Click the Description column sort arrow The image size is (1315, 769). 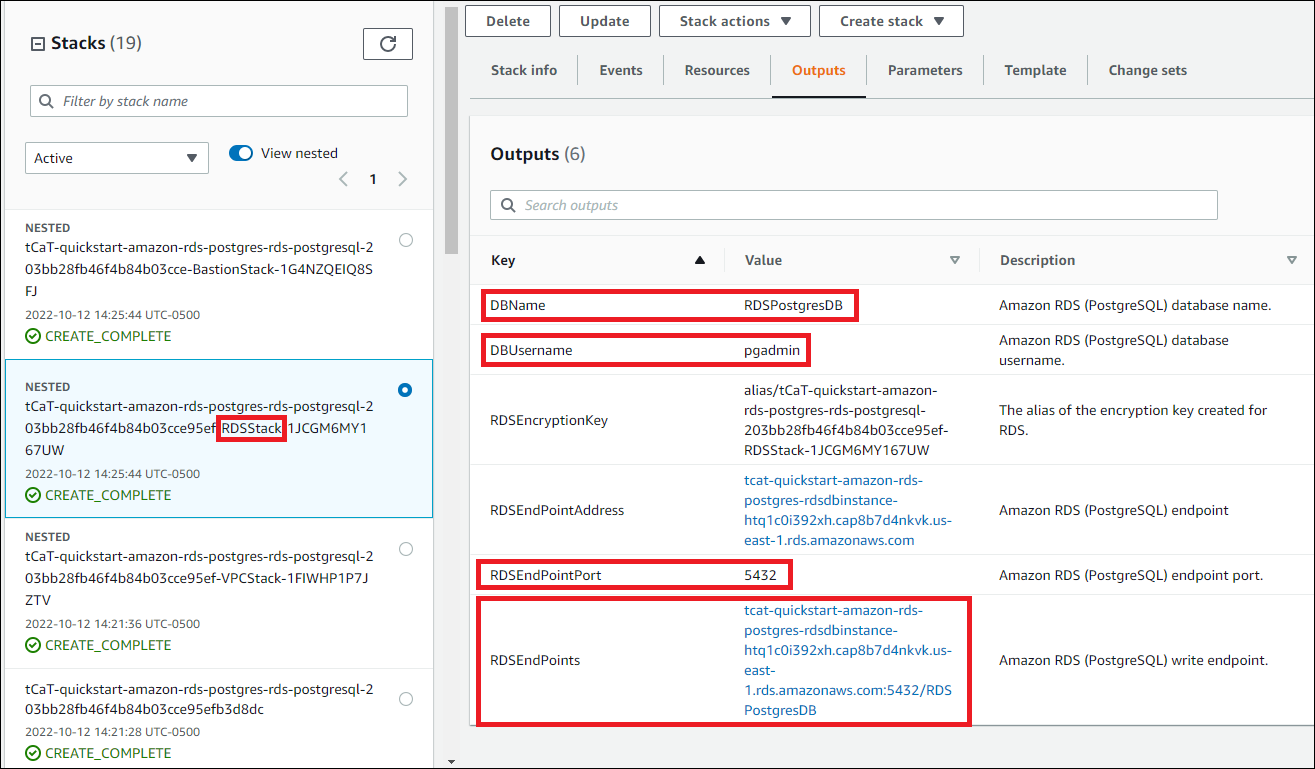[x=1291, y=260]
